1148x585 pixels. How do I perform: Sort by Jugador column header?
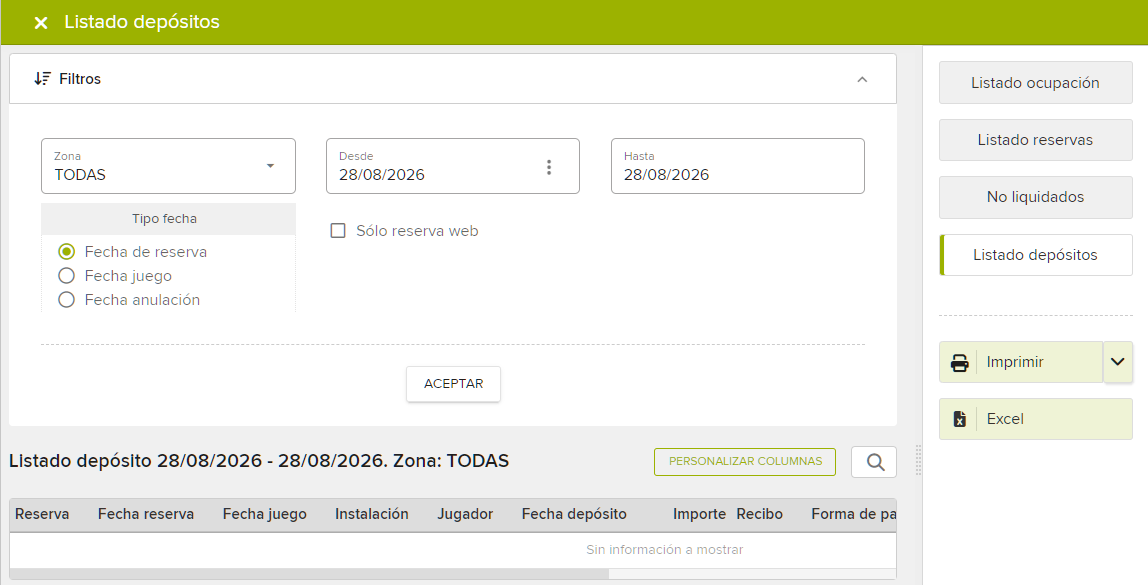click(x=465, y=514)
